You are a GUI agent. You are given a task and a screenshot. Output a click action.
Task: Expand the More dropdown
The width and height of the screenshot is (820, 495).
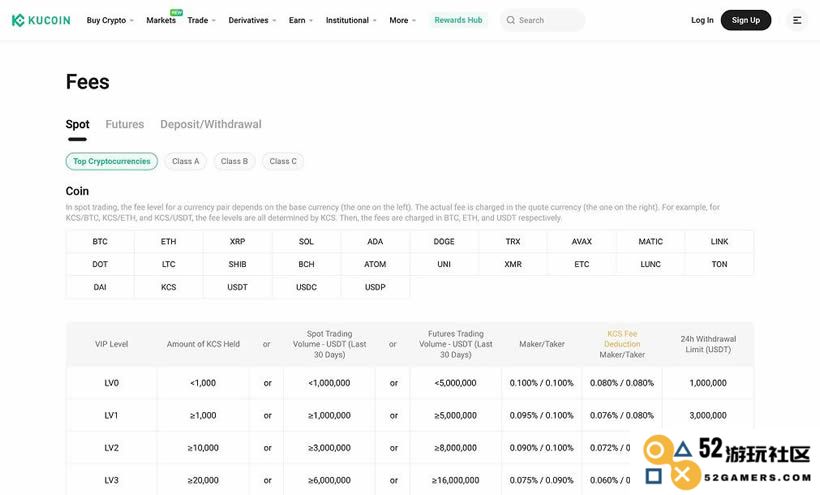point(403,20)
